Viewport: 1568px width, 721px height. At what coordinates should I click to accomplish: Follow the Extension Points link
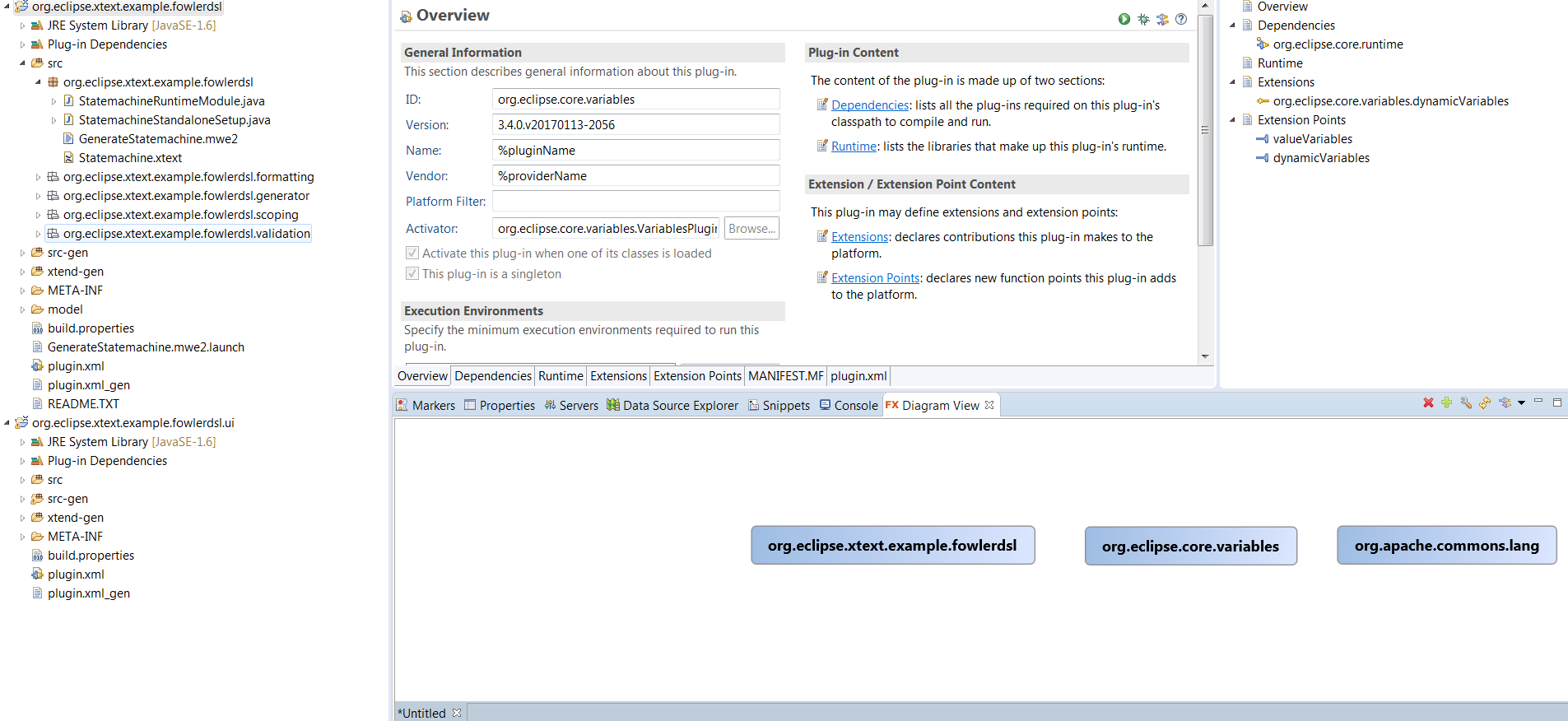click(x=875, y=278)
